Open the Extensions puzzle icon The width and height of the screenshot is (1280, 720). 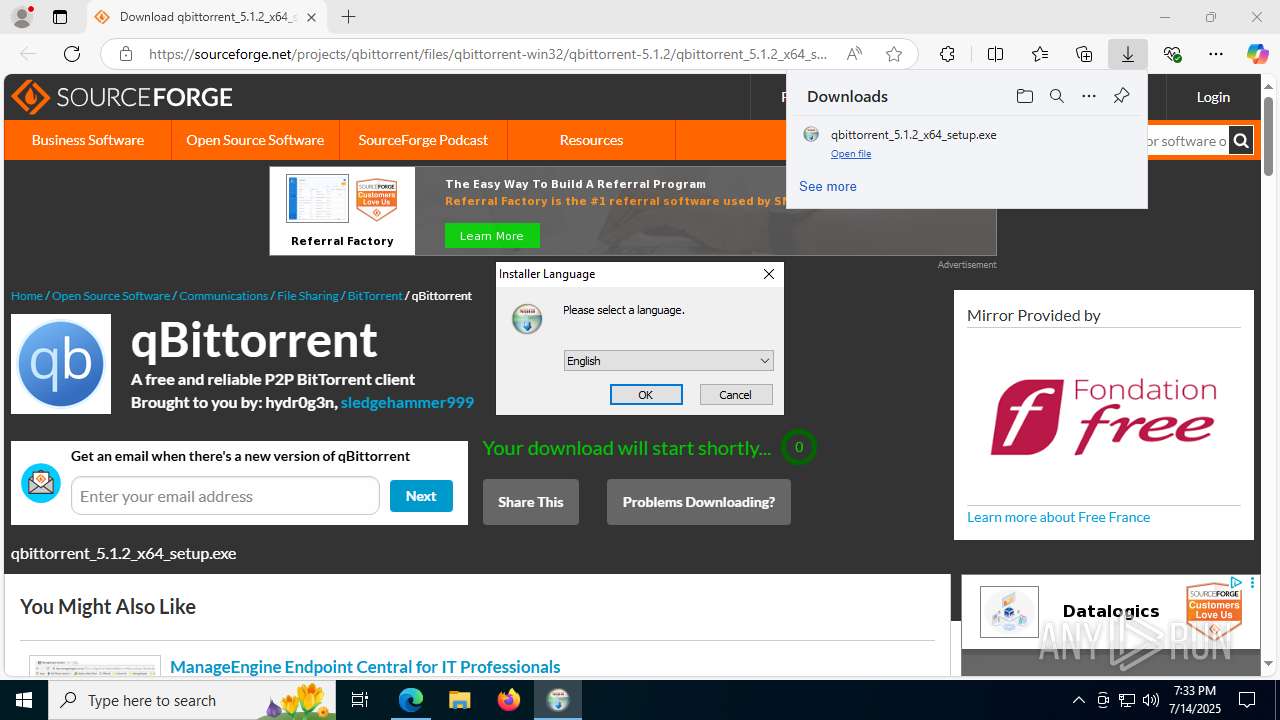coord(947,54)
